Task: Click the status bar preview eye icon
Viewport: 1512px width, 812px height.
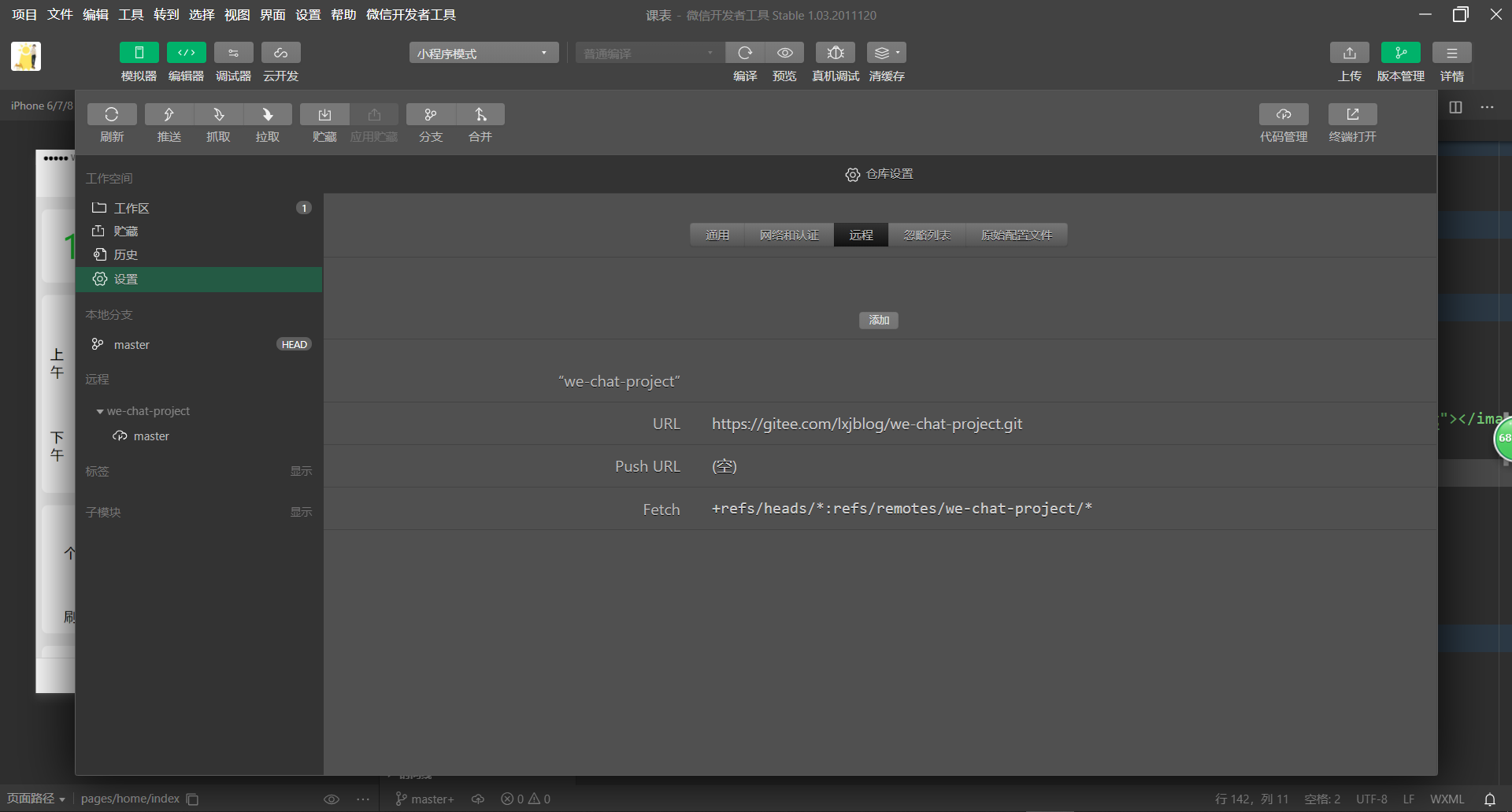Action: 332,799
